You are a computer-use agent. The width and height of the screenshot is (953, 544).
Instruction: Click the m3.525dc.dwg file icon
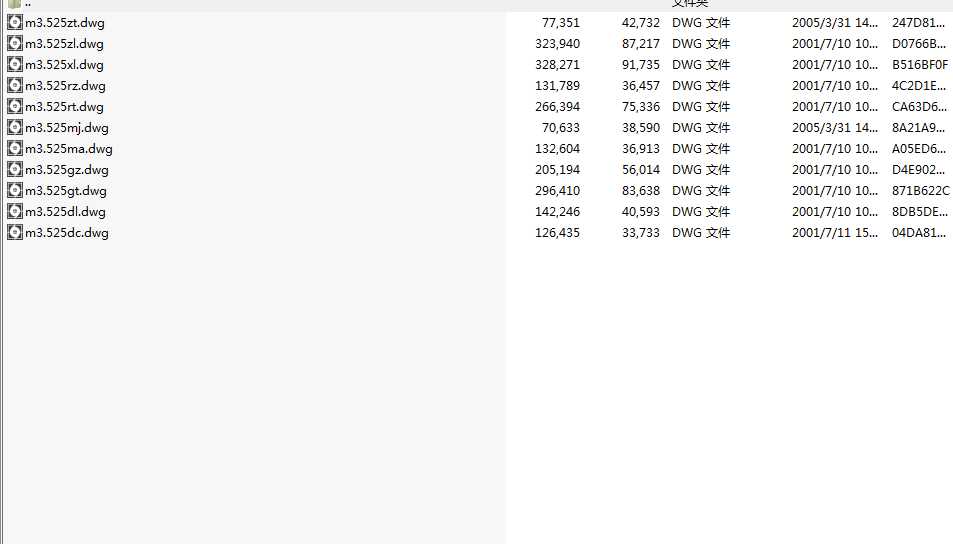coord(15,232)
